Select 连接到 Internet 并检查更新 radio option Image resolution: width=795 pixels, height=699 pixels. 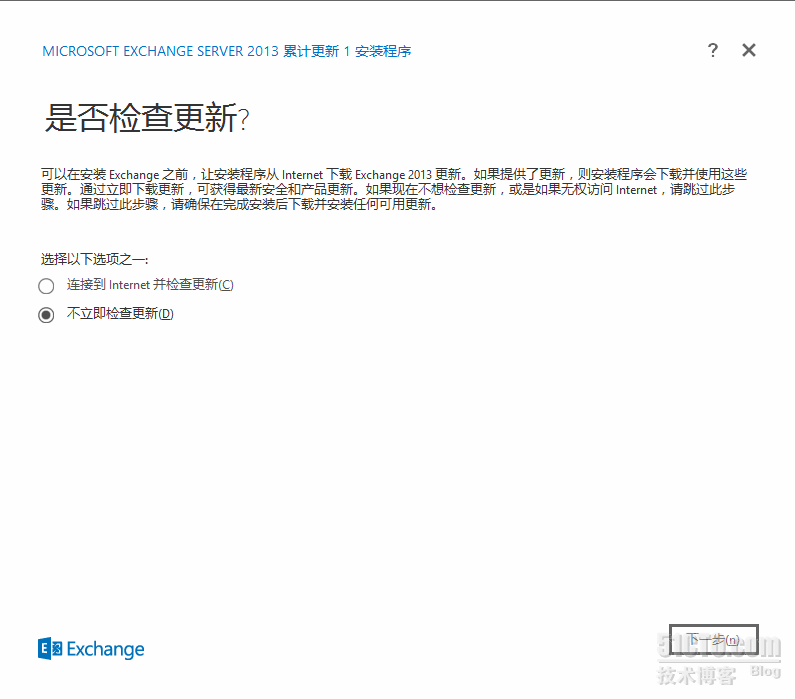pos(46,286)
